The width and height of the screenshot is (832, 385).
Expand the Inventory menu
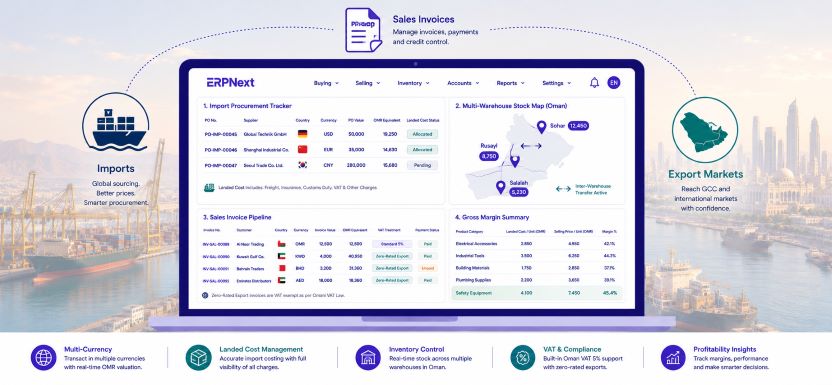pos(413,83)
